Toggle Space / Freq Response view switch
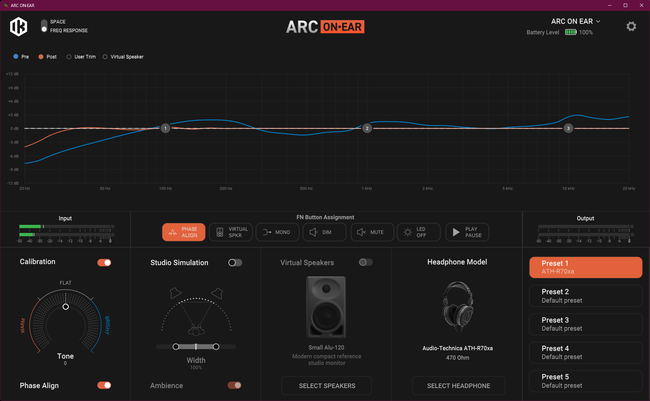 tap(44, 26)
